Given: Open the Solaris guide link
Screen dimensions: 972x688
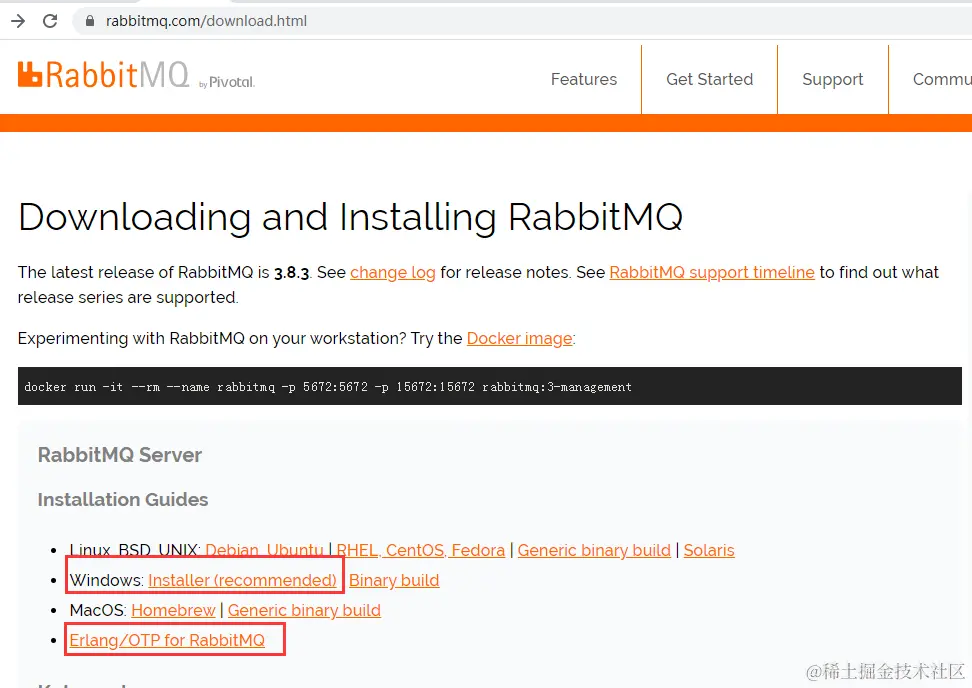Looking at the screenshot, I should pyautogui.click(x=709, y=550).
